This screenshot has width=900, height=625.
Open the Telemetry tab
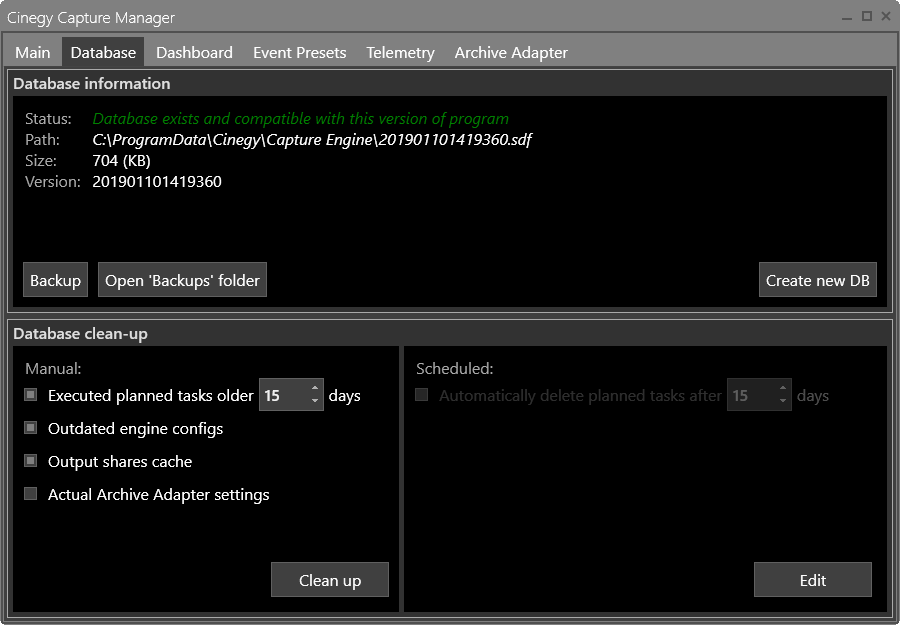pos(399,52)
